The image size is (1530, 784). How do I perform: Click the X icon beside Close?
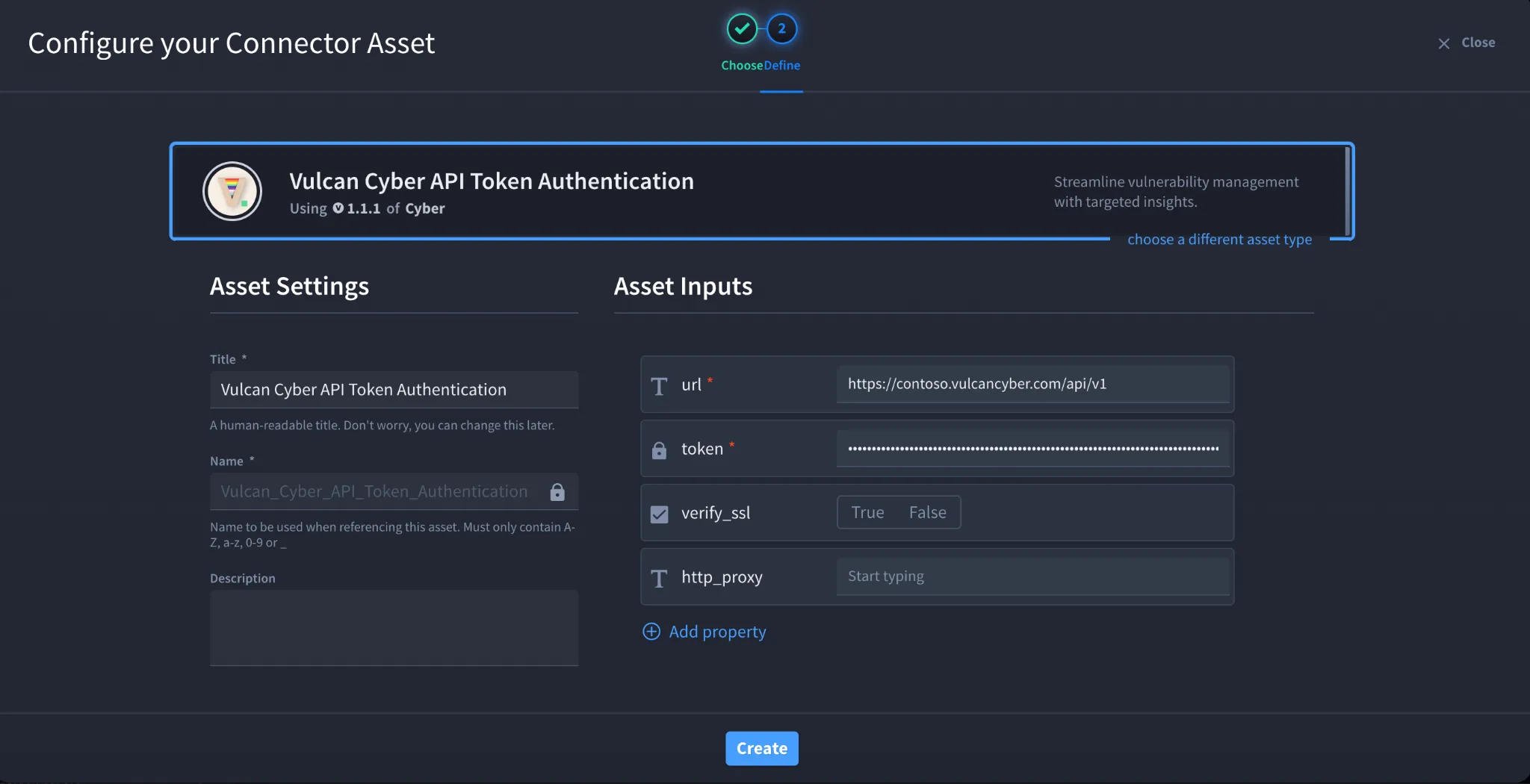point(1444,43)
